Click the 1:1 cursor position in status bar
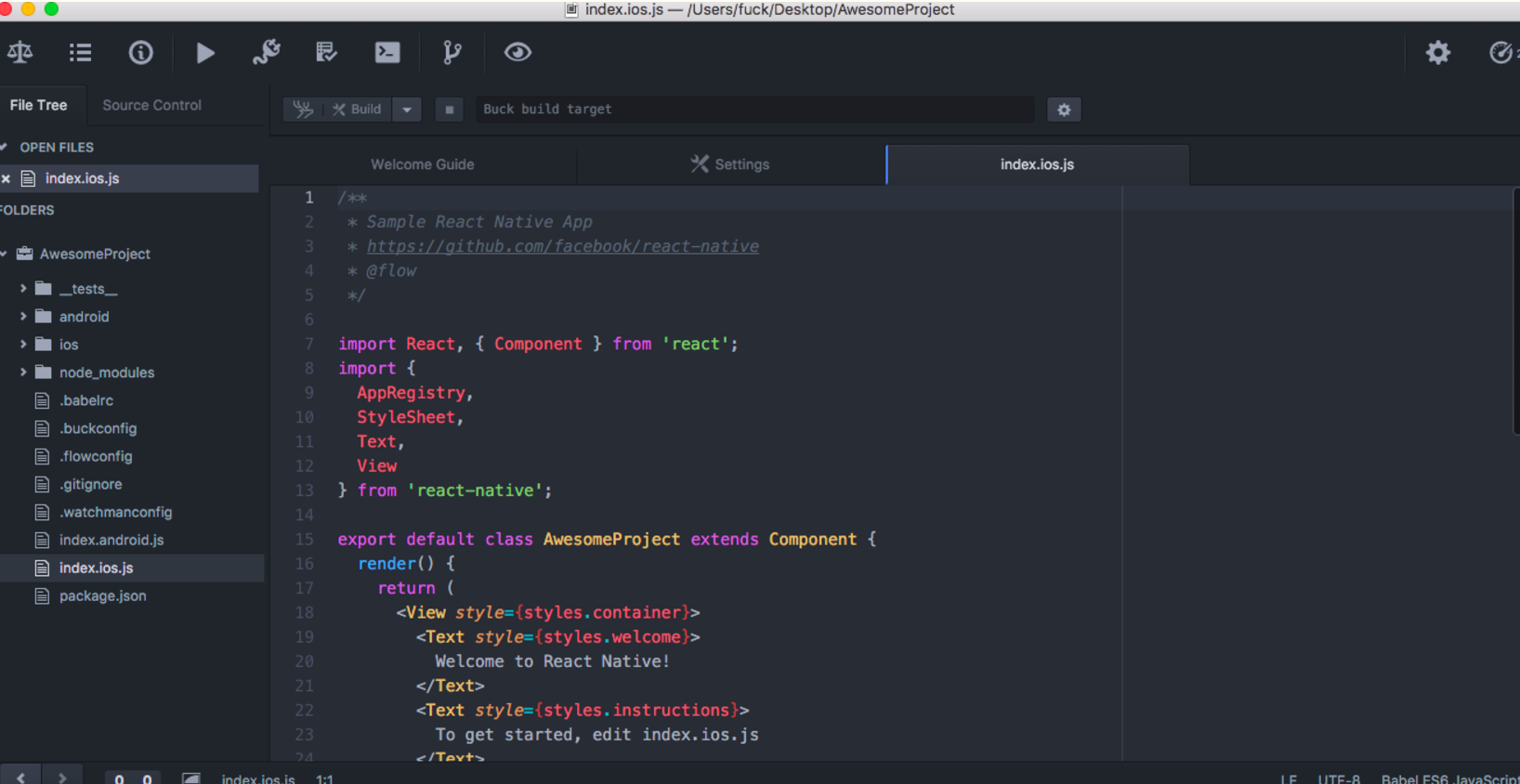The height and width of the screenshot is (784, 1520). click(x=324, y=778)
